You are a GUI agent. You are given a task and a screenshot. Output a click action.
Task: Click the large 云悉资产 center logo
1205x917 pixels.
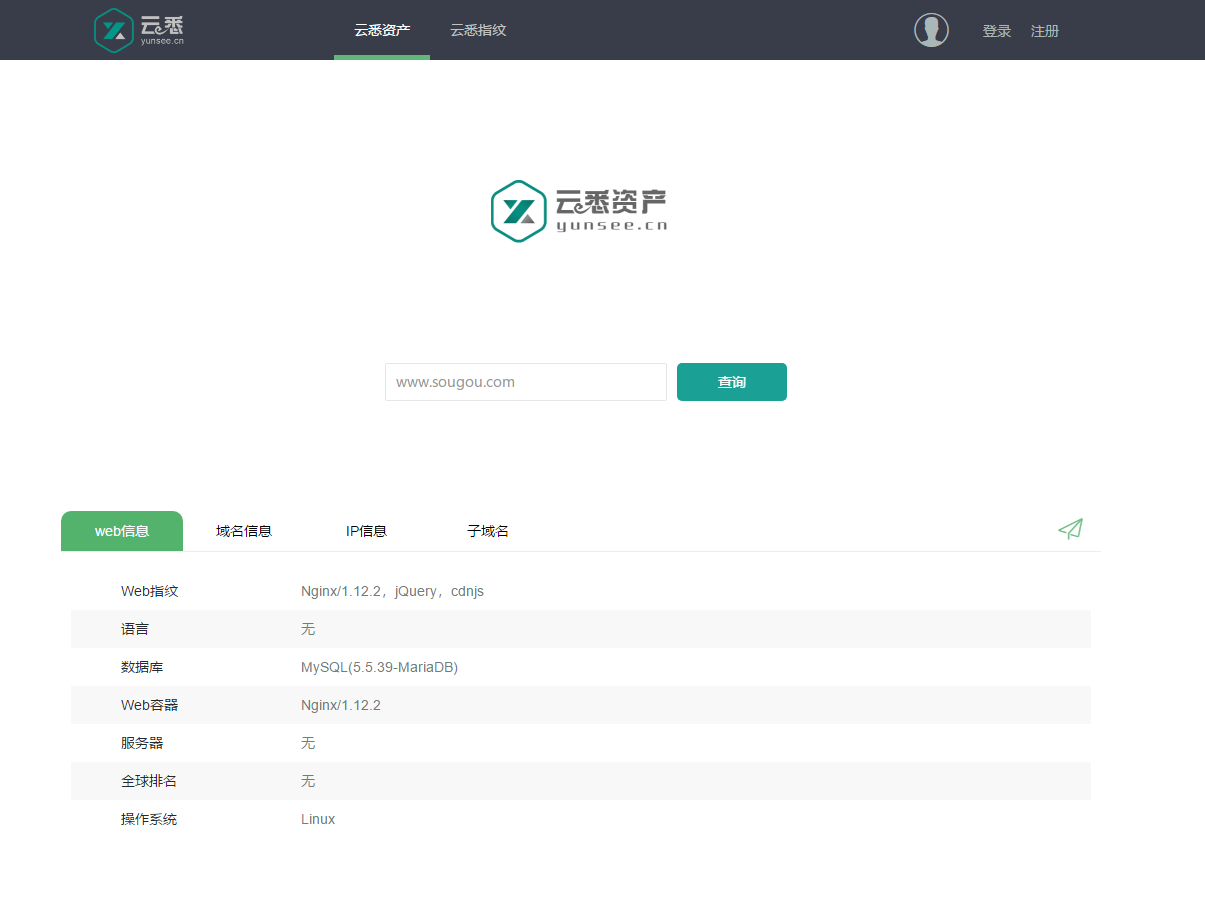tap(579, 211)
